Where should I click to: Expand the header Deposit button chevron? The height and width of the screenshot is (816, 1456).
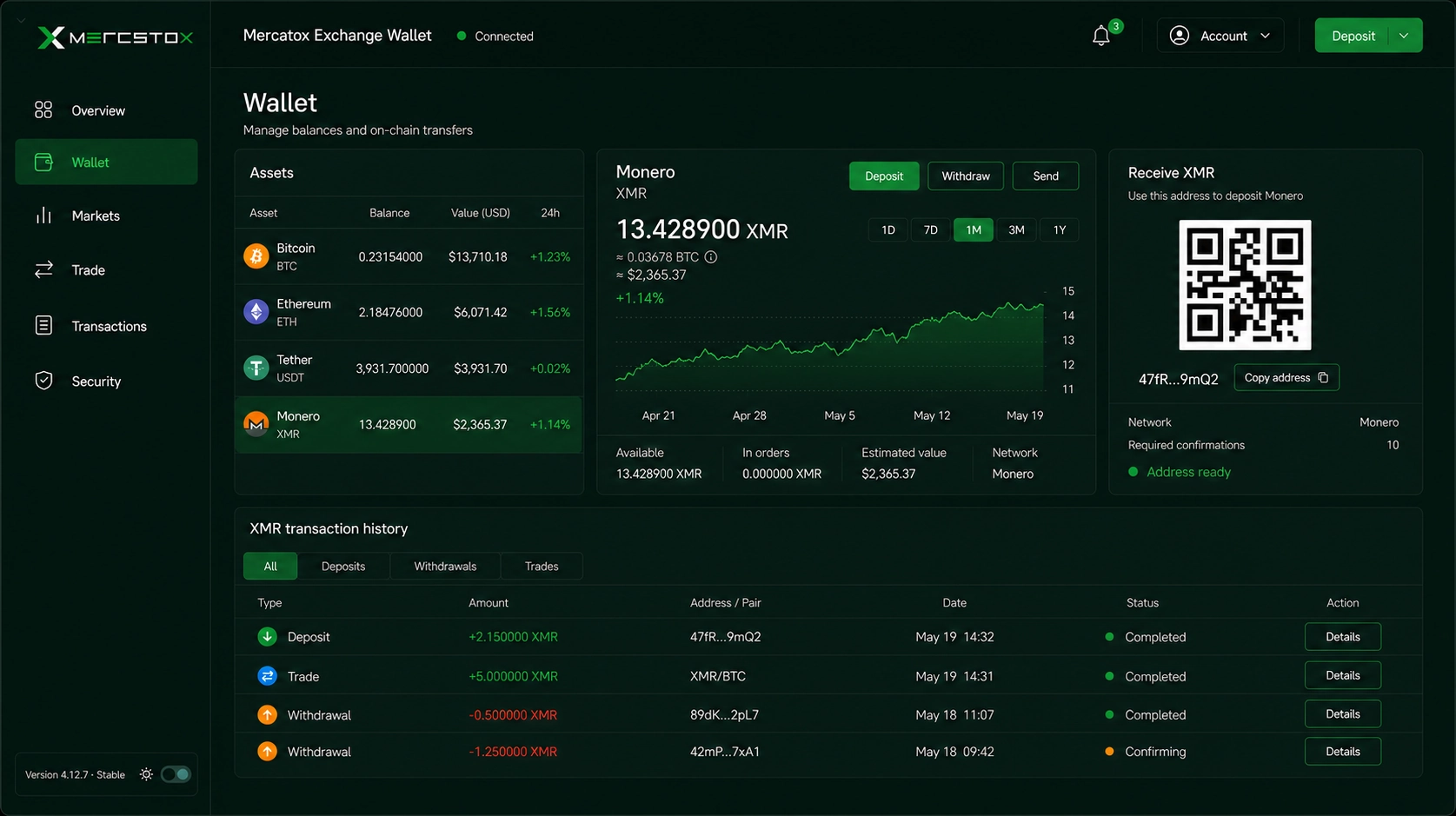tap(1404, 36)
